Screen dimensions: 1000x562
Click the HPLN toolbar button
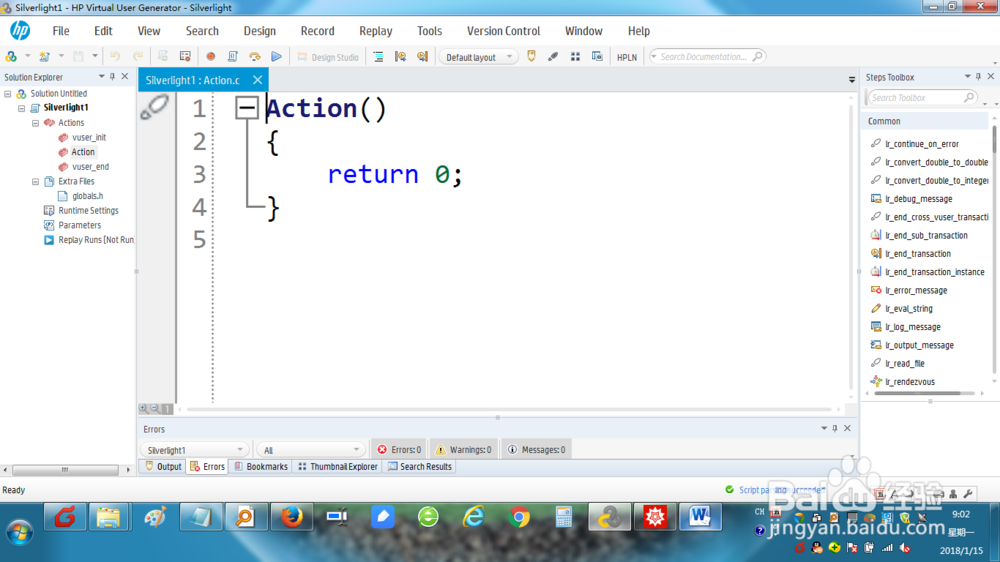627,57
